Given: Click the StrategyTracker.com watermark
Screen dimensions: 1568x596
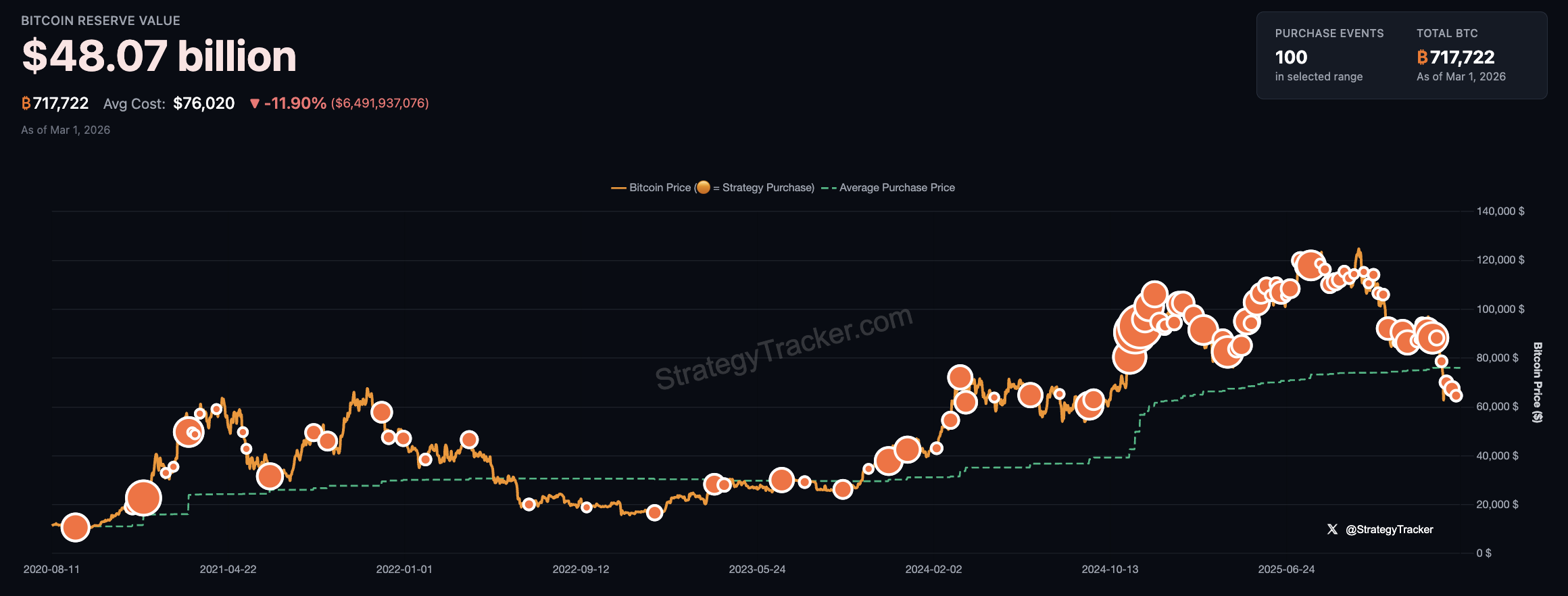Looking at the screenshot, I should tap(784, 348).
